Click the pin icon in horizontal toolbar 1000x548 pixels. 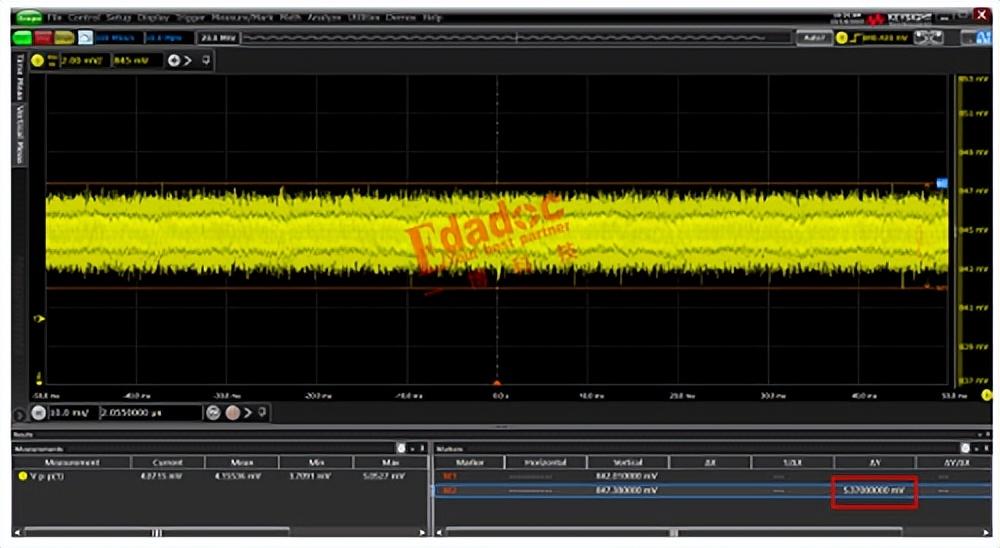tap(261, 413)
